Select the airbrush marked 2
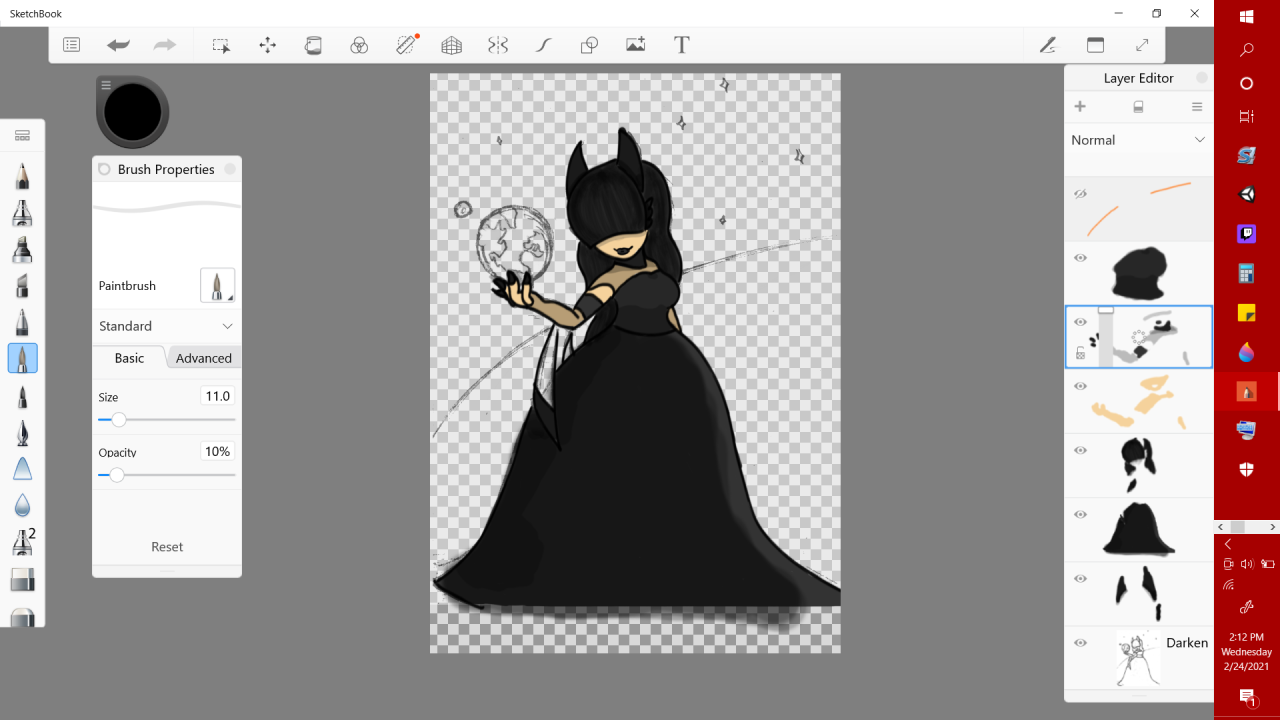Viewport: 1280px width, 720px height. (x=22, y=541)
